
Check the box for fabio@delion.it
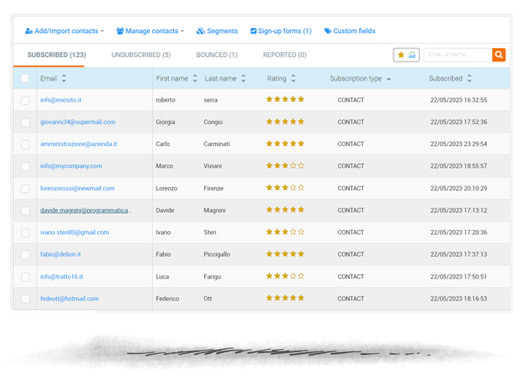(x=25, y=255)
